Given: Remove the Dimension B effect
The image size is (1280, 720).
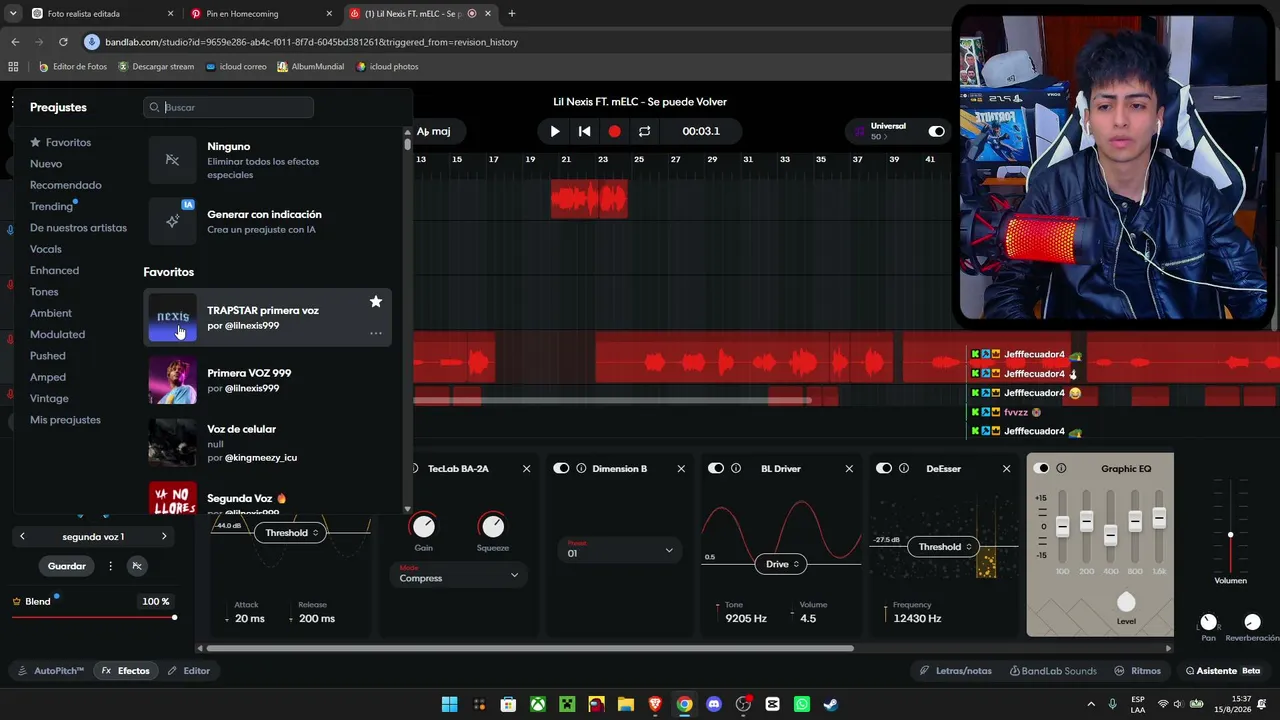Looking at the screenshot, I should [681, 468].
